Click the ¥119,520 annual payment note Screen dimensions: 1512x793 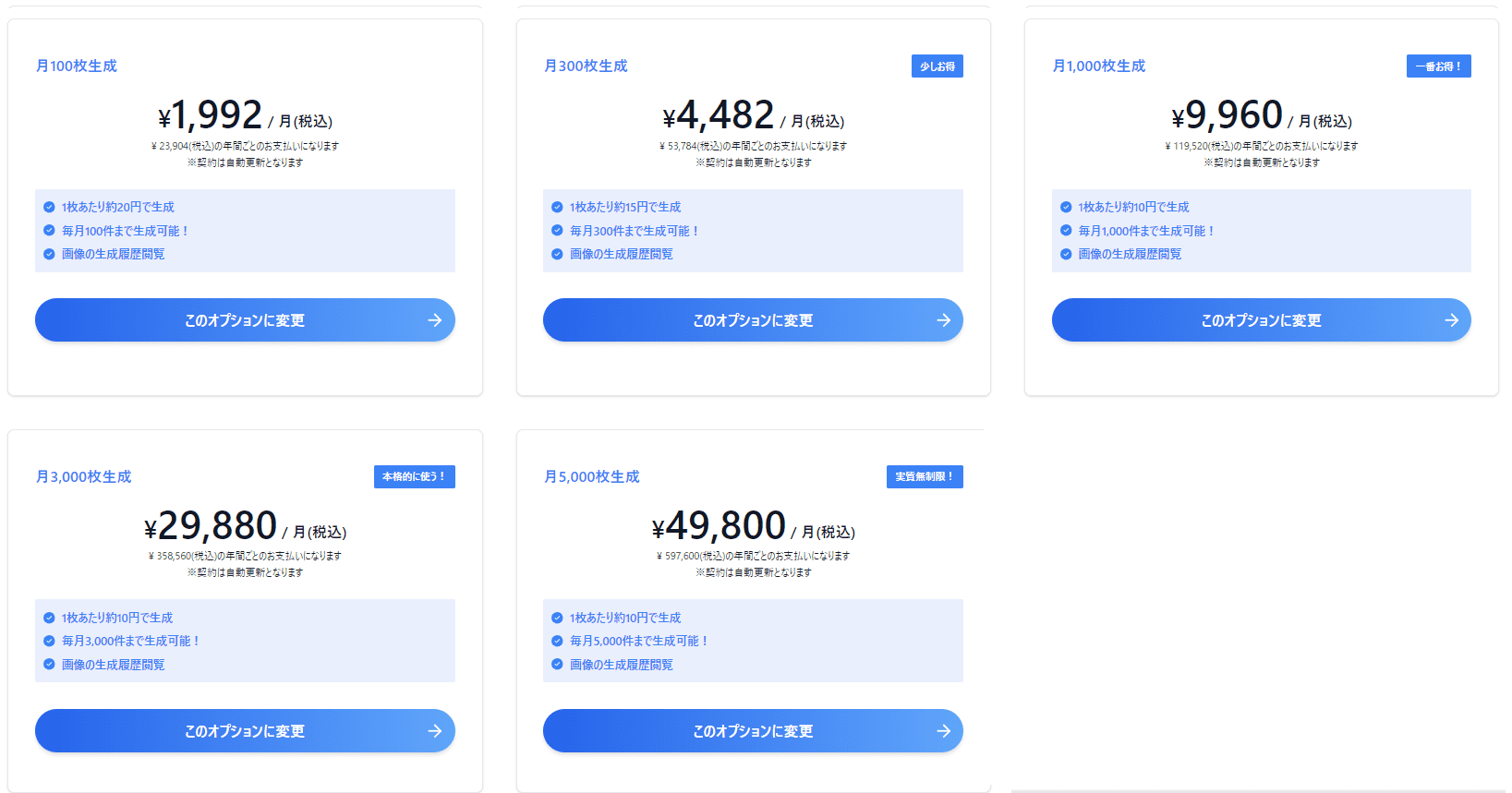coord(1261,146)
